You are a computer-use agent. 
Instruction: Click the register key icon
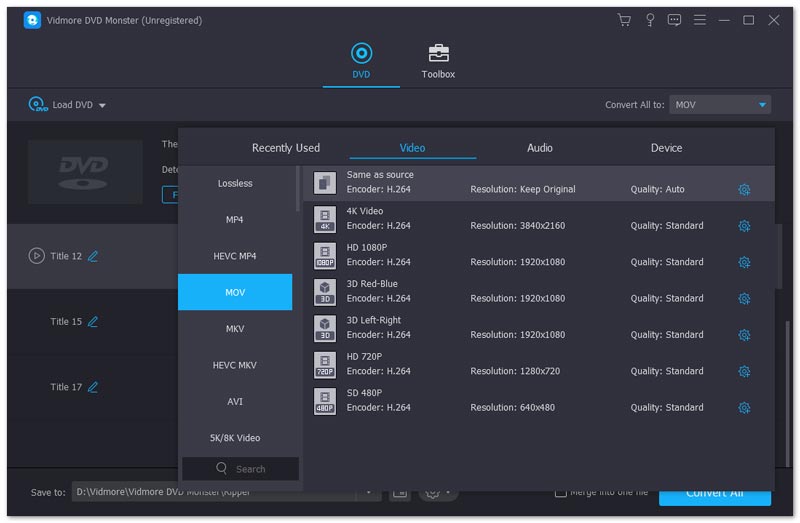point(650,20)
